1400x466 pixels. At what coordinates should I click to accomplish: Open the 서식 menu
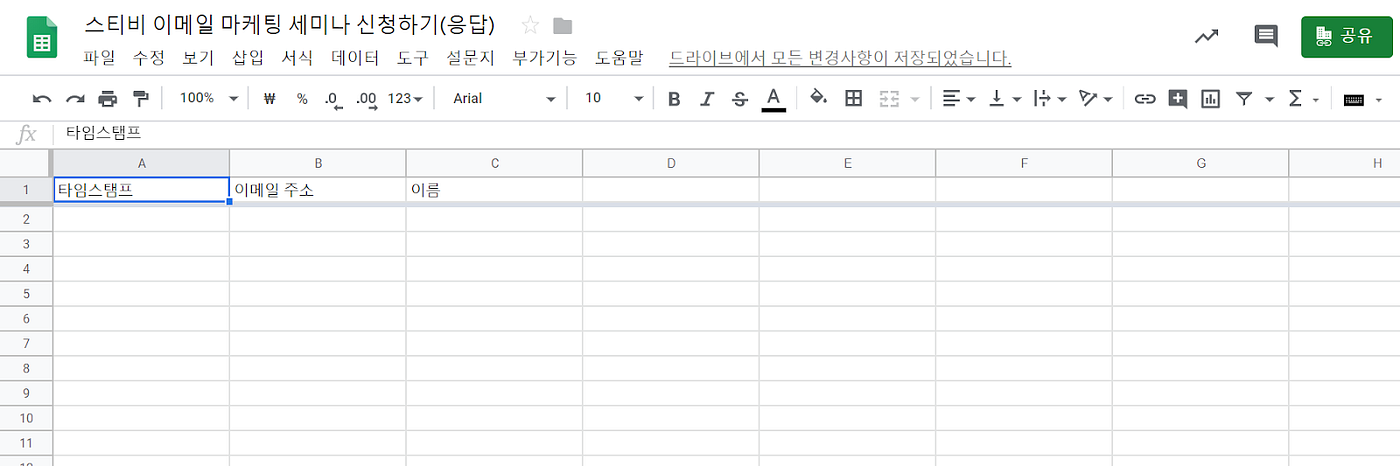297,58
